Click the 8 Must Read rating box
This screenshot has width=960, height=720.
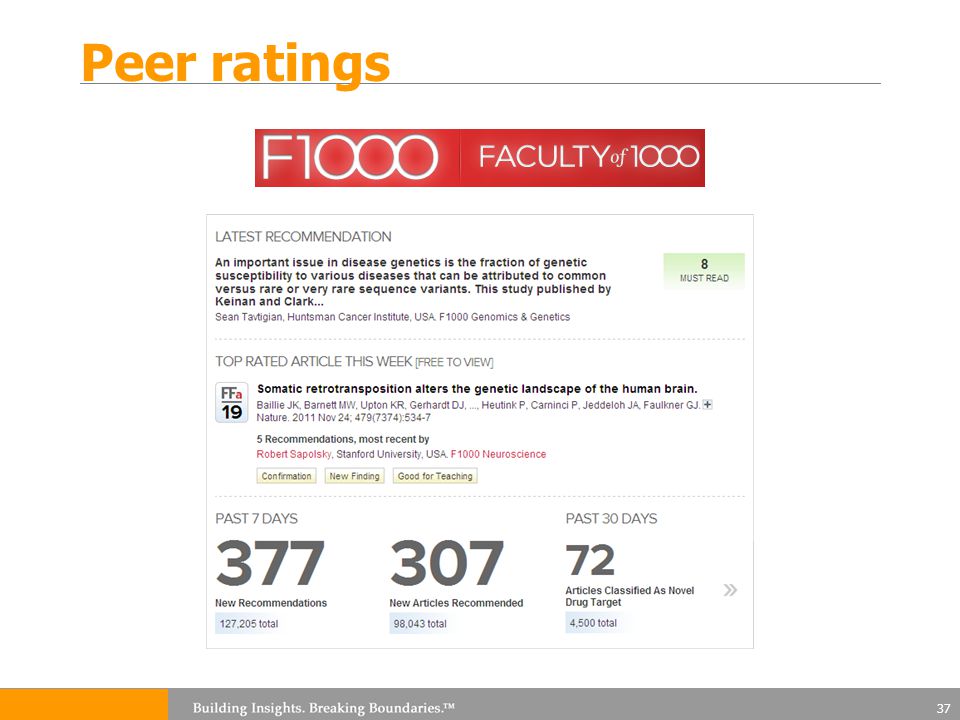click(704, 270)
